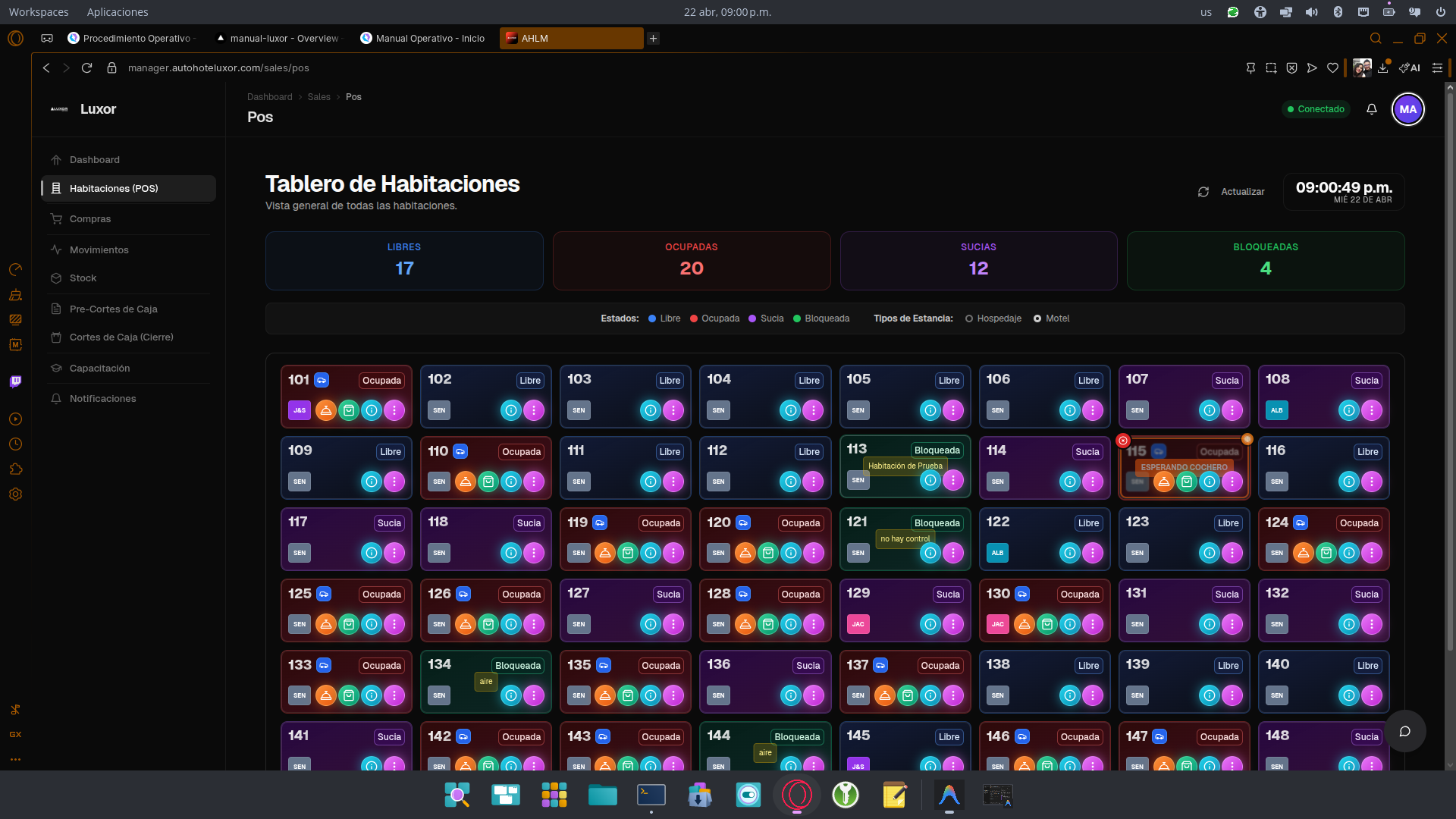Viewport: 1456px width, 819px height.
Task: Open the info icon on room 102
Action: [511, 410]
